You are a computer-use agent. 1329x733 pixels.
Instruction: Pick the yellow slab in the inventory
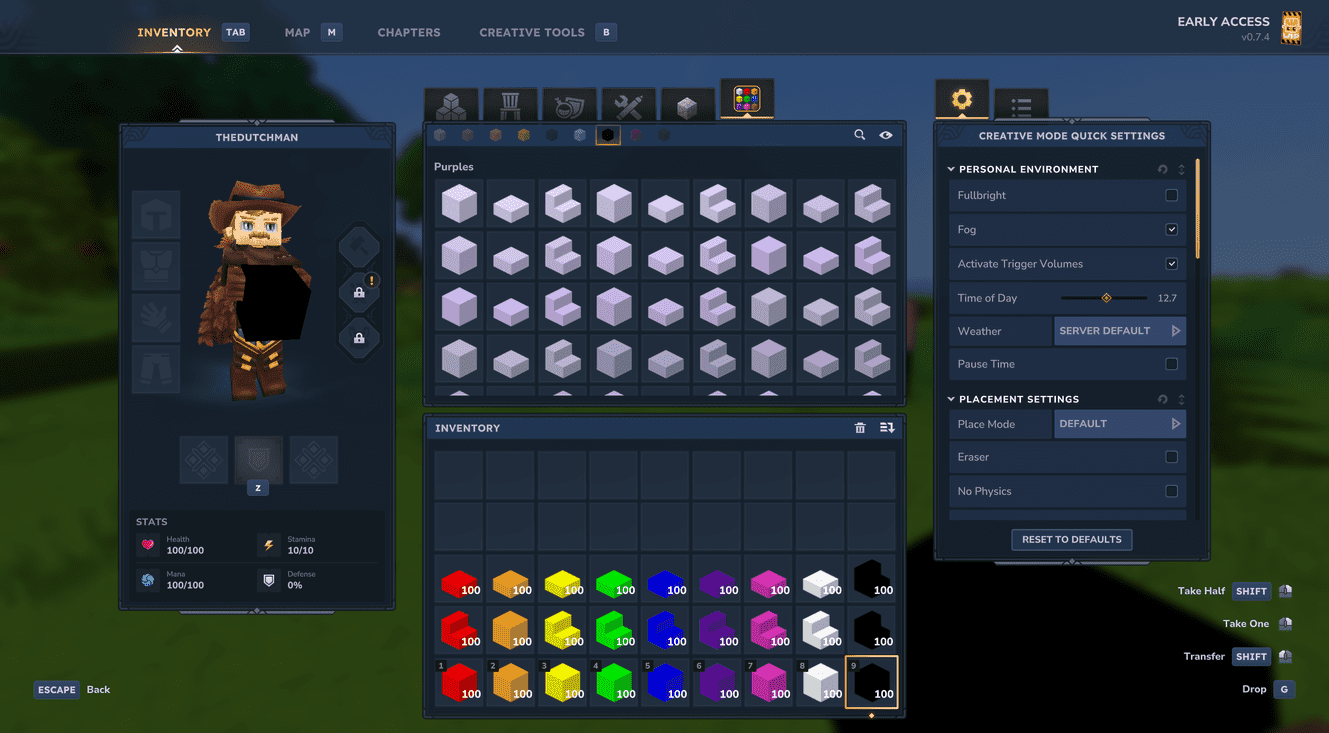click(x=563, y=579)
